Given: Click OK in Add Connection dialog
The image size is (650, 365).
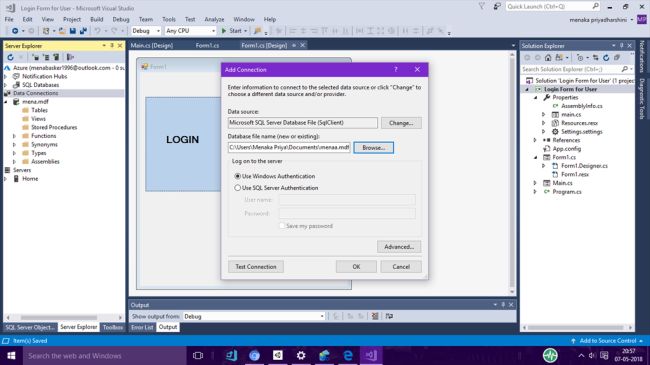Looking at the screenshot, I should pos(356,267).
